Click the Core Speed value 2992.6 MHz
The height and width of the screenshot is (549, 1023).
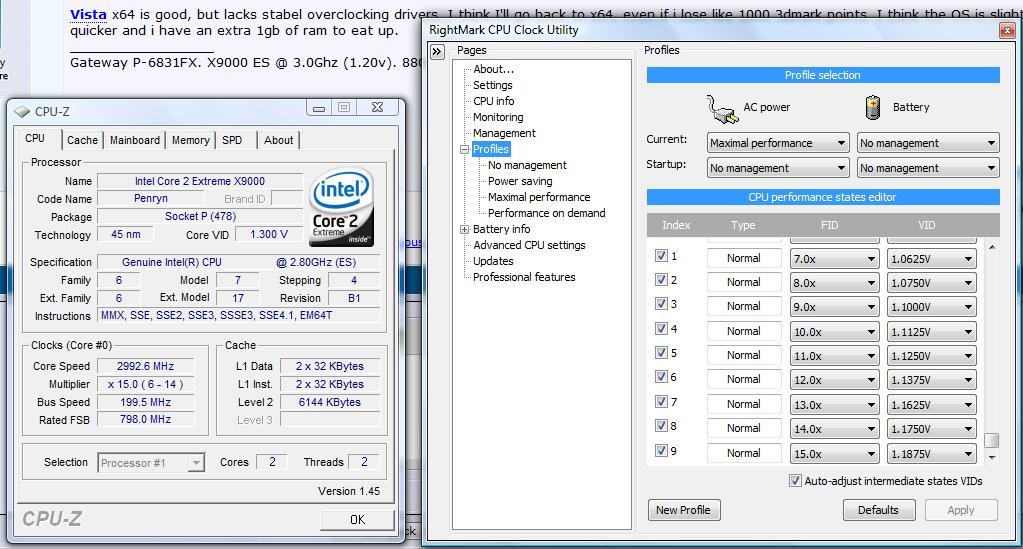coord(145,366)
